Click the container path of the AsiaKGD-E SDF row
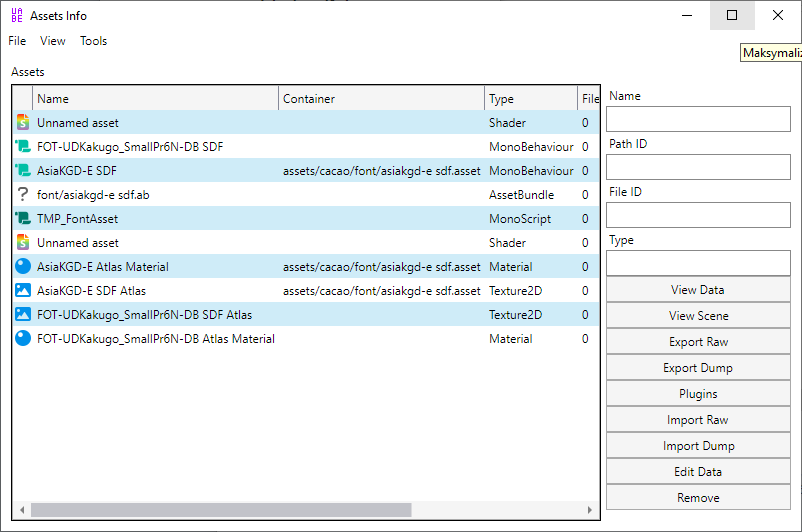Image resolution: width=802 pixels, height=532 pixels. pyautogui.click(x=382, y=171)
